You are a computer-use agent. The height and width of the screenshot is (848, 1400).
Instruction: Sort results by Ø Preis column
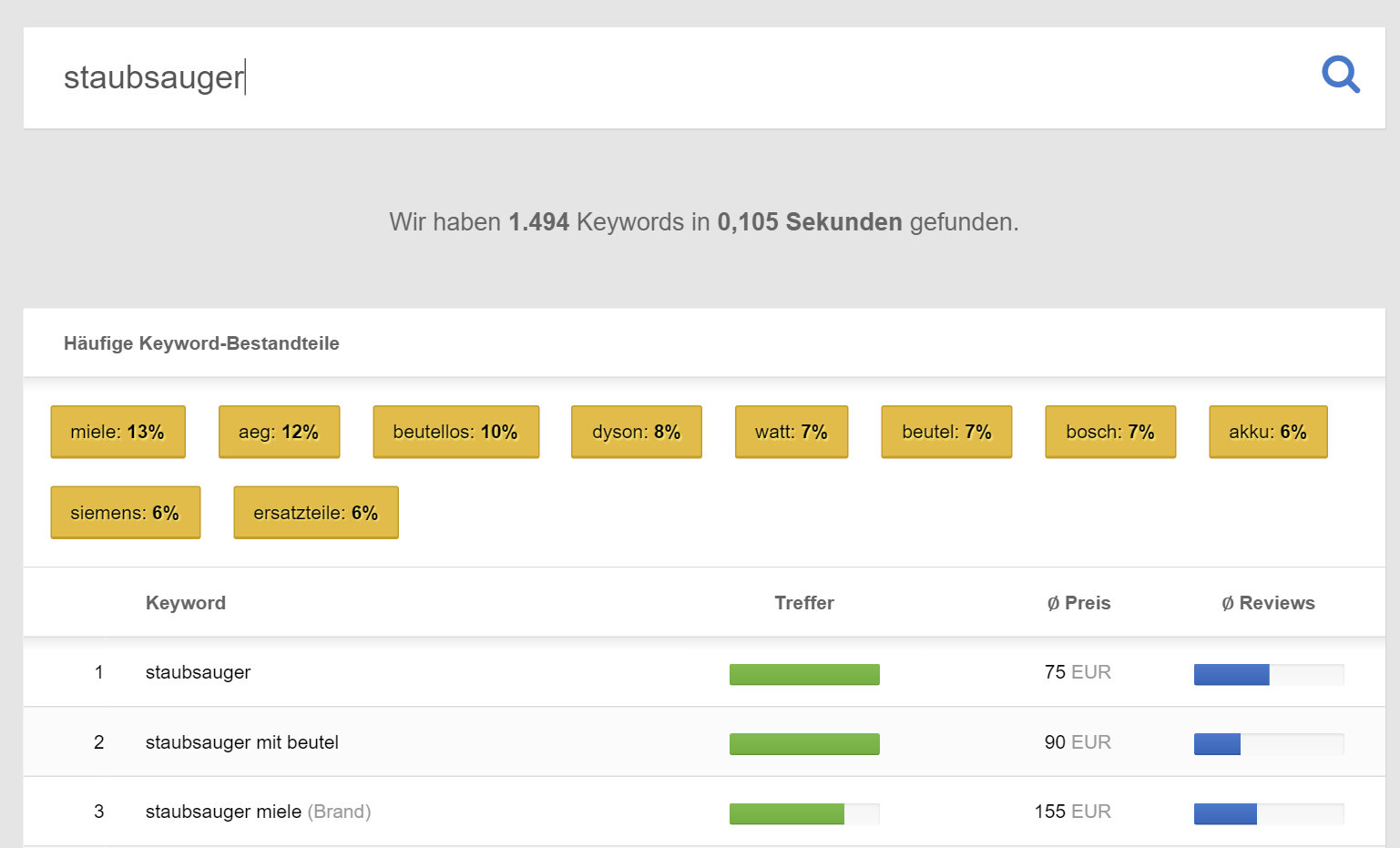1078,603
